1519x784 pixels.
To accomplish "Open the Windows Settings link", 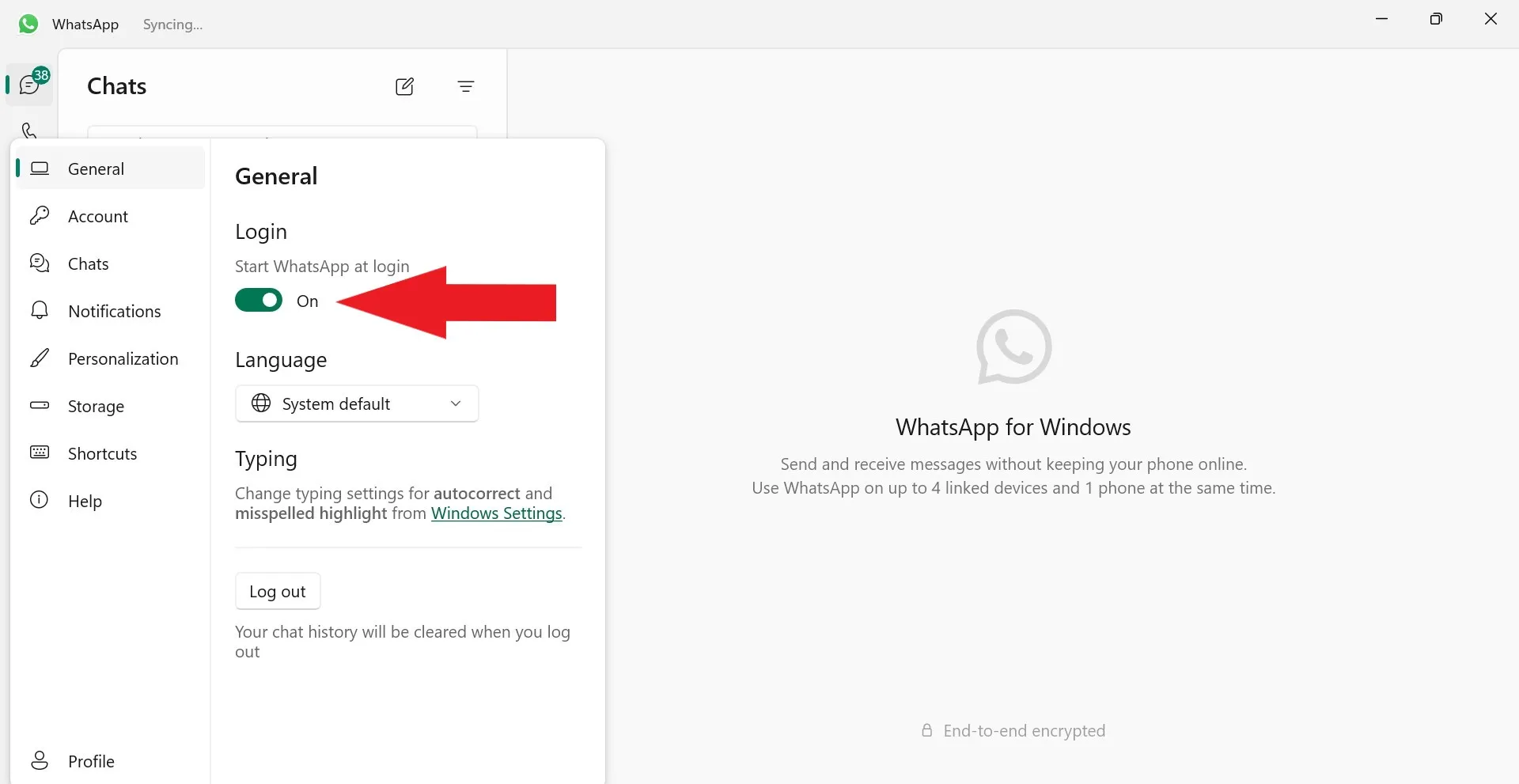I will 496,513.
